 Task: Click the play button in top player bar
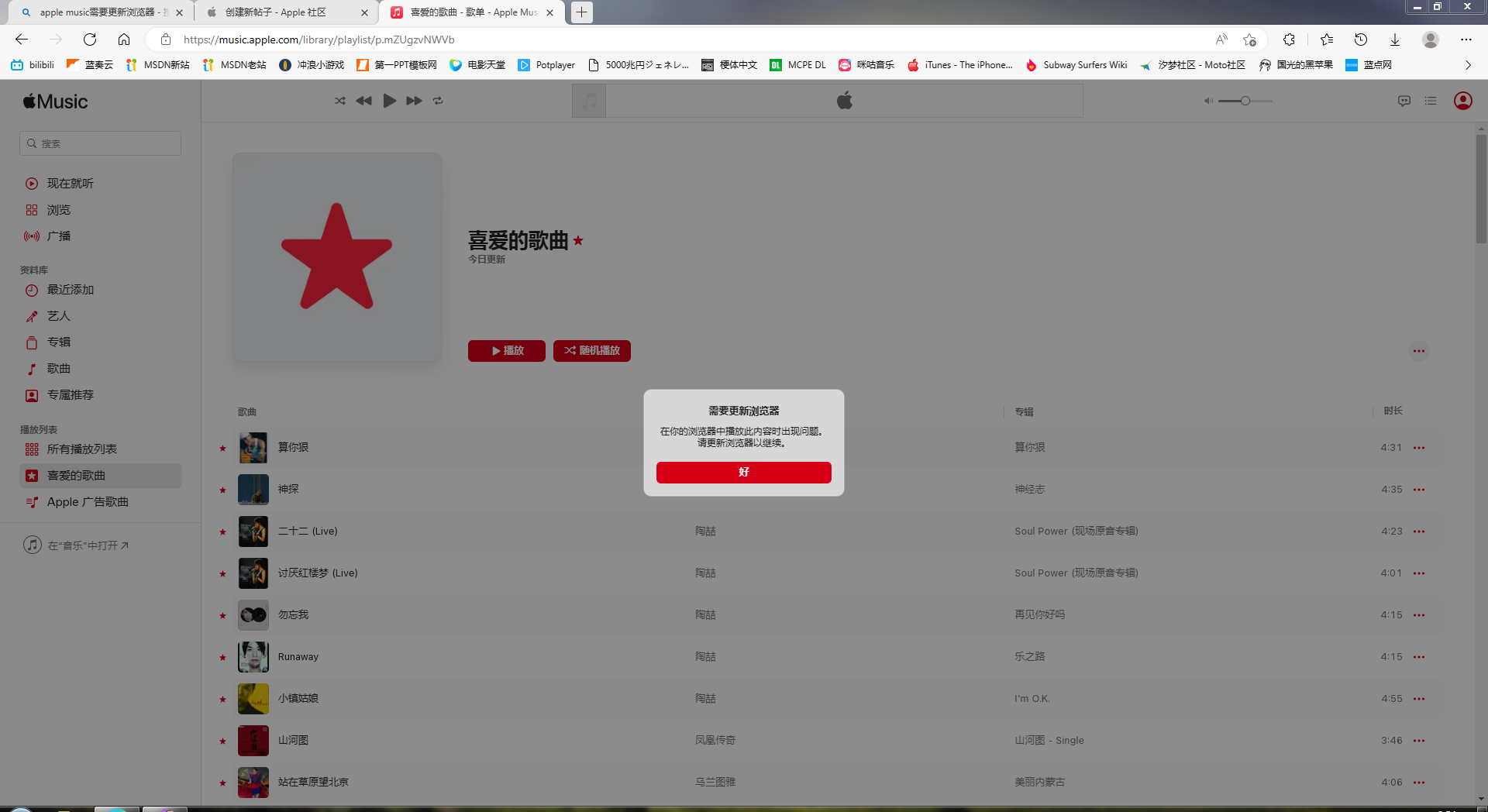tap(389, 101)
